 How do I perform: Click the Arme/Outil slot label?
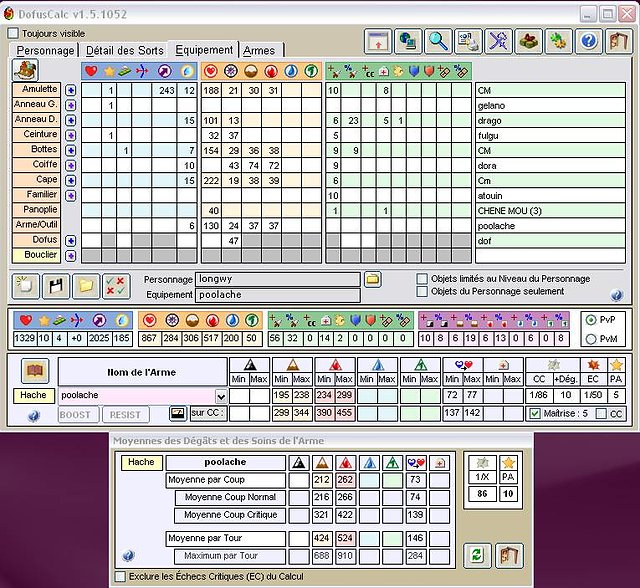click(x=36, y=224)
